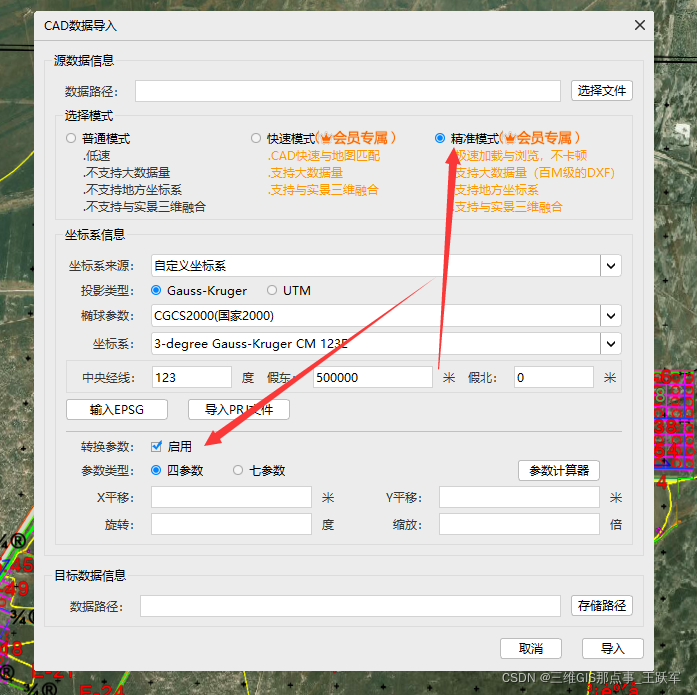Choose UTM projection type

coord(272,291)
